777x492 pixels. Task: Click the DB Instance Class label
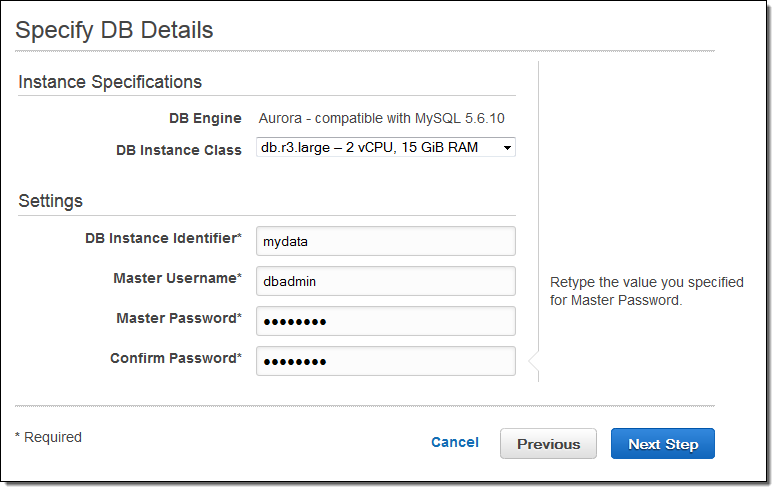coord(178,150)
